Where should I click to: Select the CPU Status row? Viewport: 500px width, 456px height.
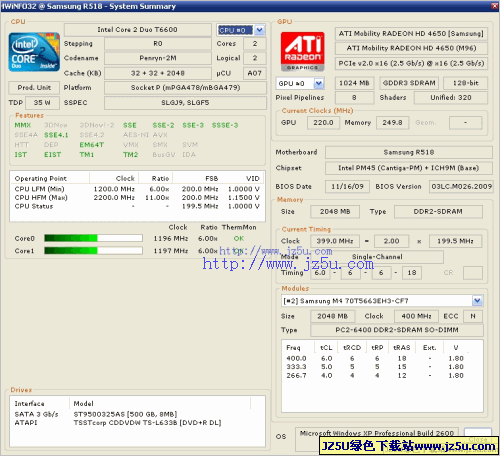[x=137, y=206]
